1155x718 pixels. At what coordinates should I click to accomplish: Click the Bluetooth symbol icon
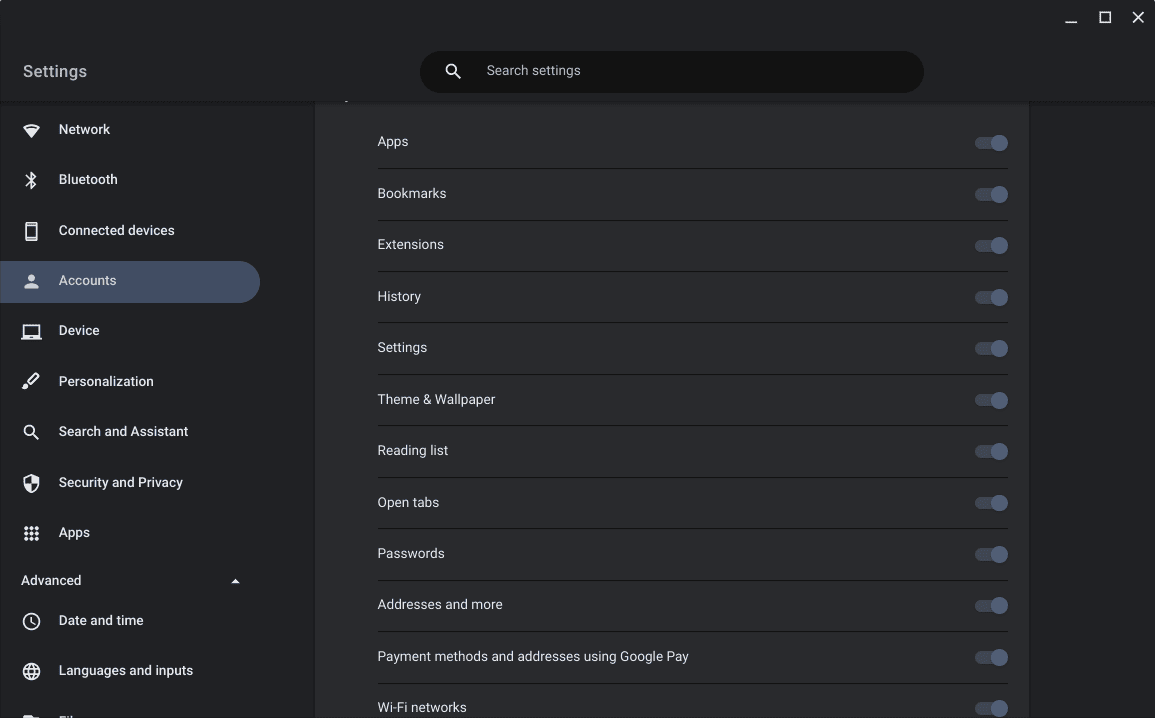click(x=31, y=180)
